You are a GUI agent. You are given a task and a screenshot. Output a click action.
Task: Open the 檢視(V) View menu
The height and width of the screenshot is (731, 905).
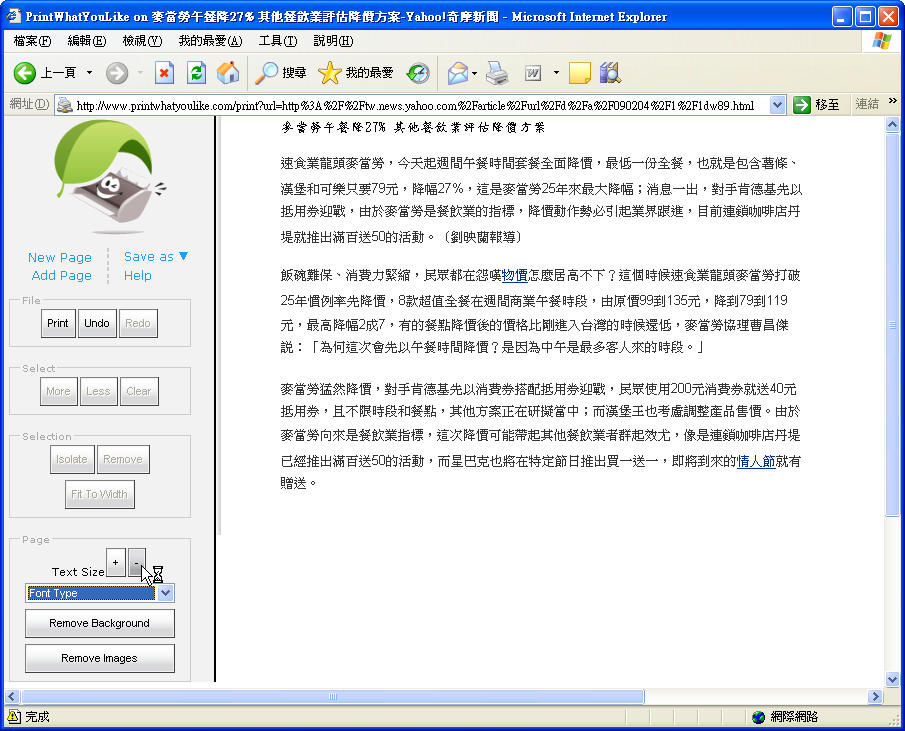(x=142, y=41)
